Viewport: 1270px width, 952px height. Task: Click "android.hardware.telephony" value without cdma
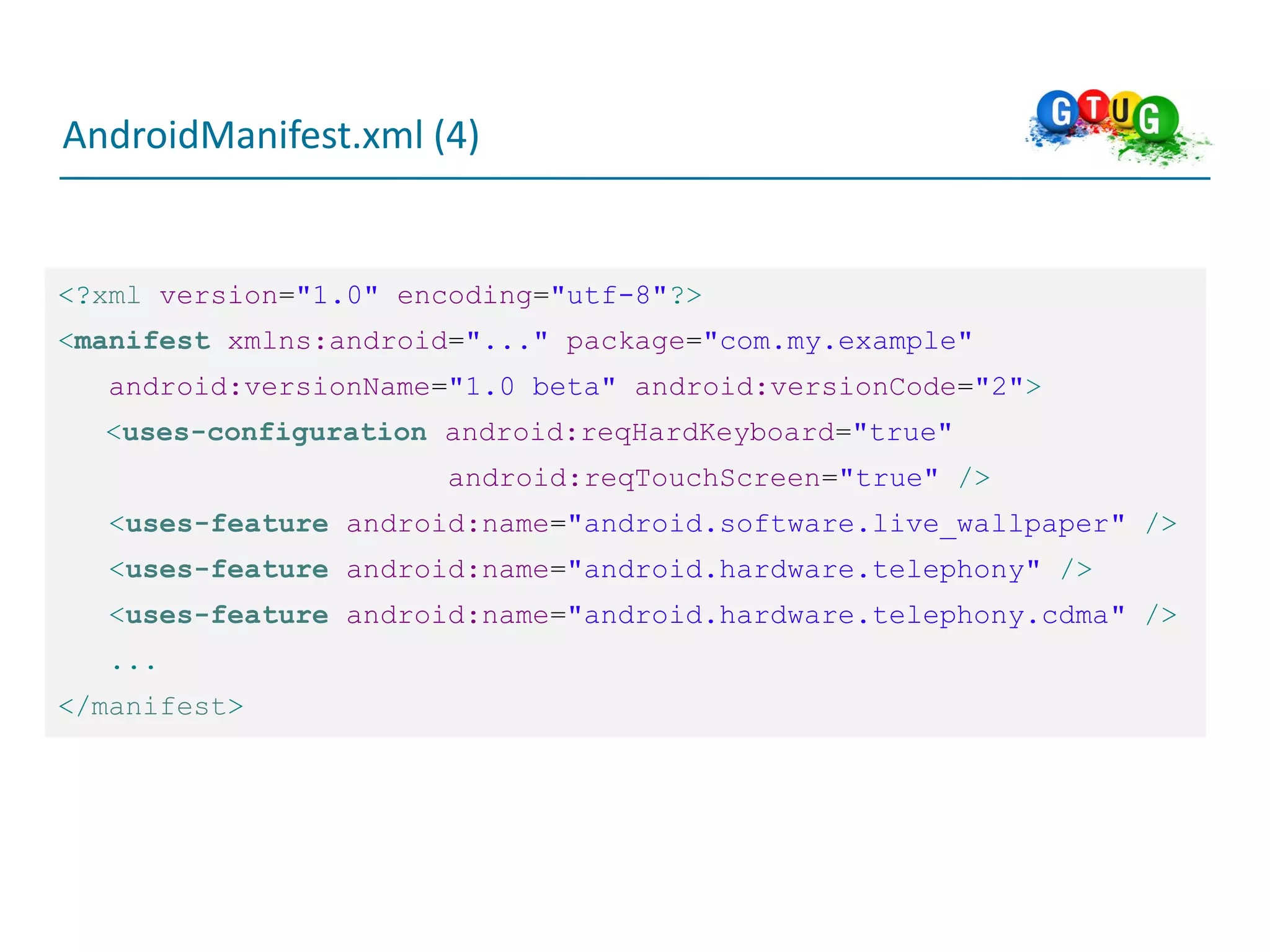pos(804,570)
